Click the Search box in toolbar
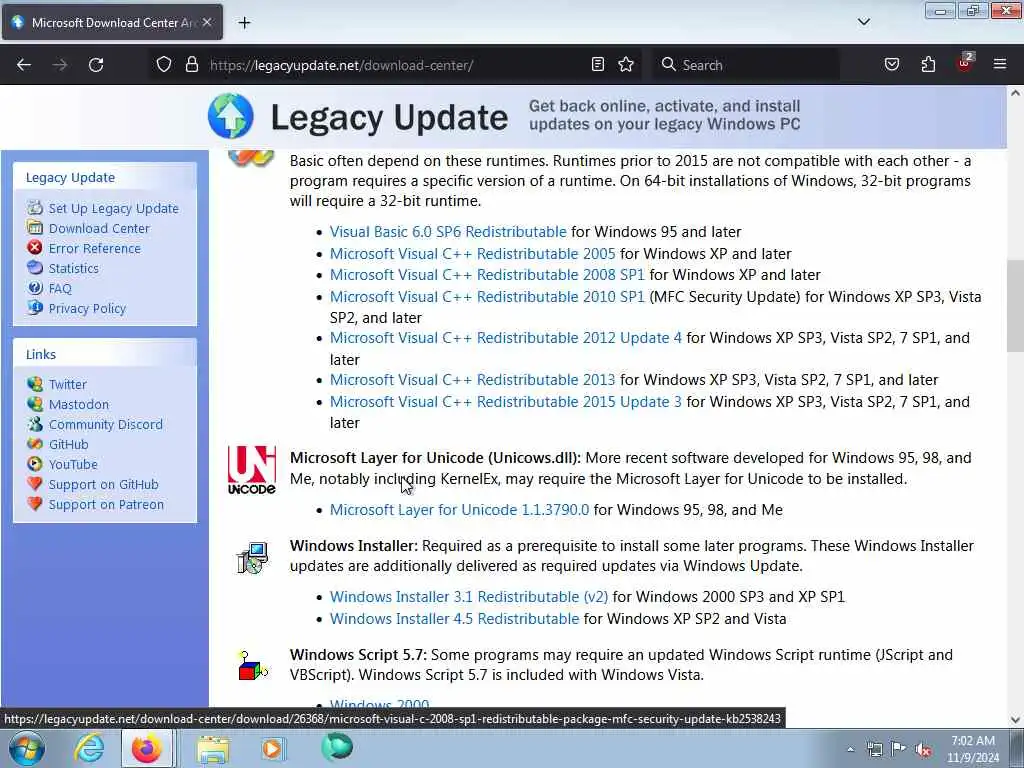The image size is (1024, 768). coord(746,65)
